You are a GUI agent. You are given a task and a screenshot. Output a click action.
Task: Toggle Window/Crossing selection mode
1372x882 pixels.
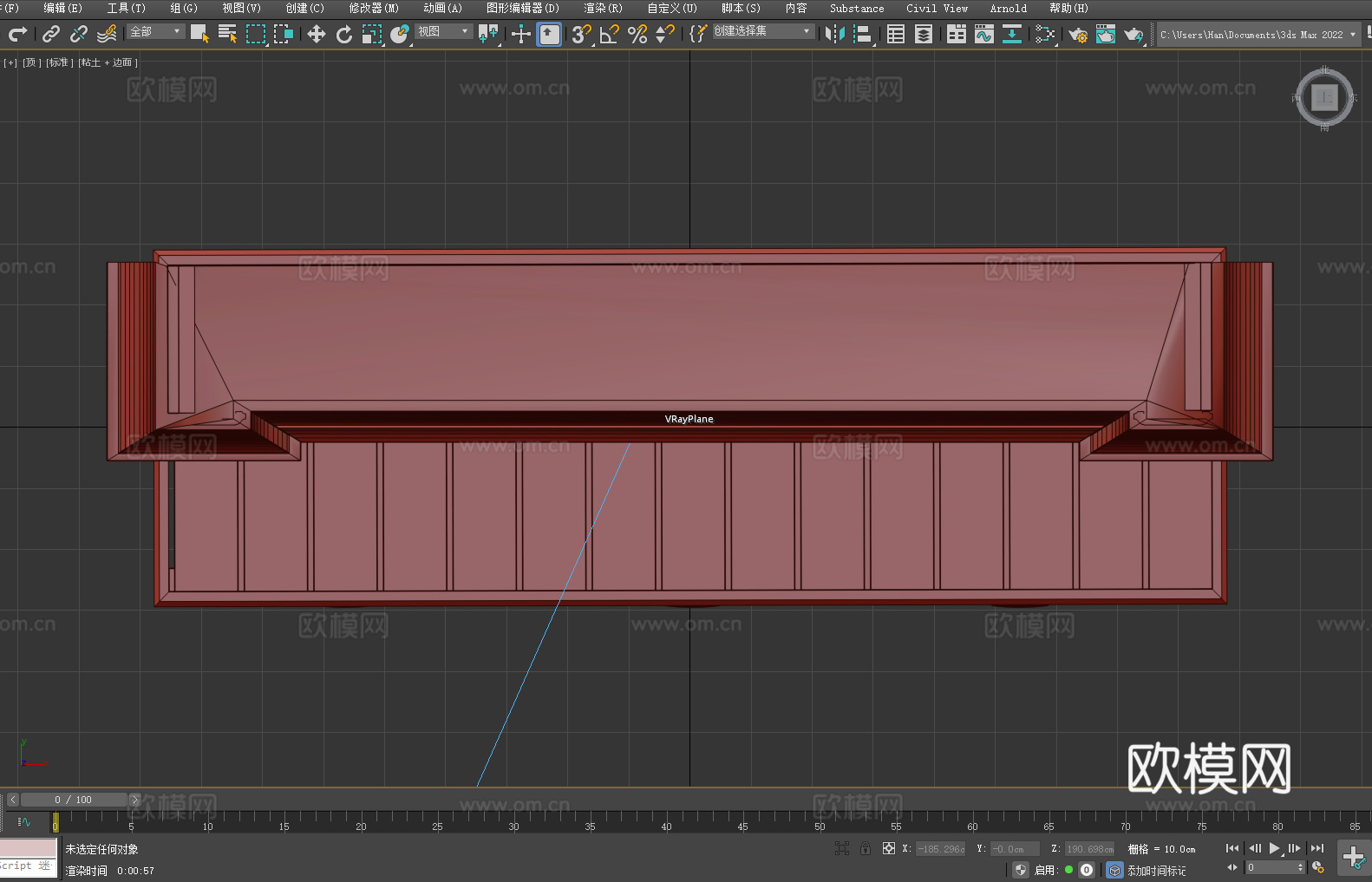[x=284, y=34]
